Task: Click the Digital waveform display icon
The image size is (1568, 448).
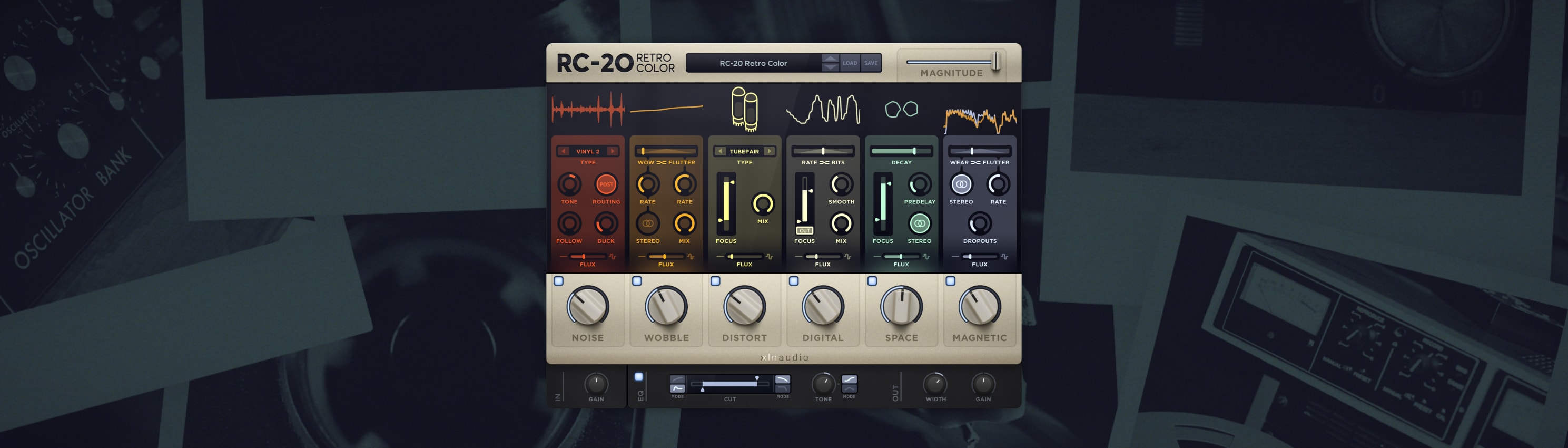Action: click(x=823, y=110)
